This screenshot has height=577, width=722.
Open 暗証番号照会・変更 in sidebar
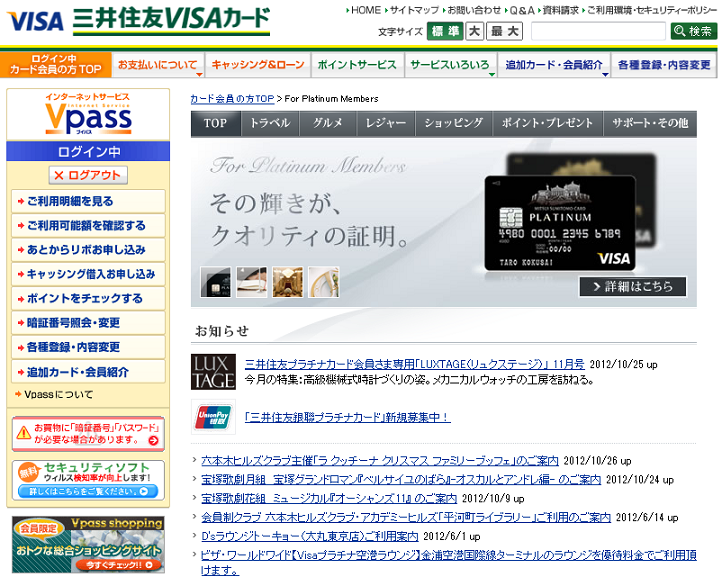pos(88,323)
